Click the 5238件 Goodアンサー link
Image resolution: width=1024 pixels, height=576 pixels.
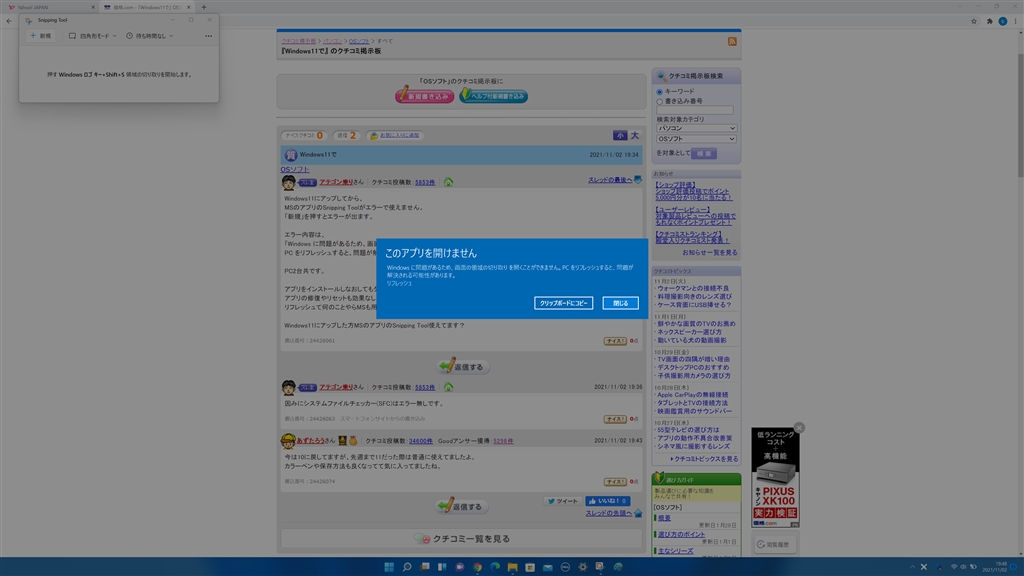click(x=503, y=441)
